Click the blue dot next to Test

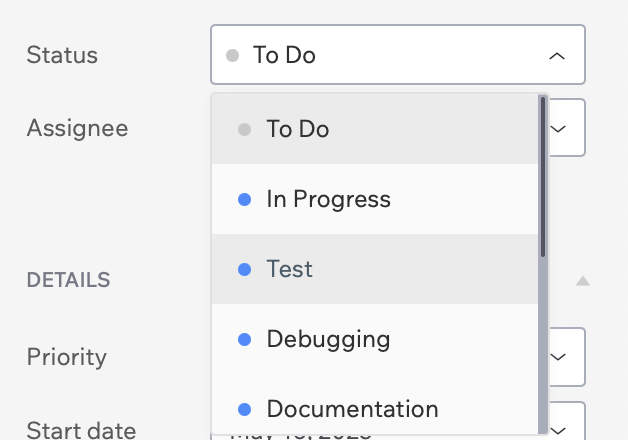pos(244,269)
